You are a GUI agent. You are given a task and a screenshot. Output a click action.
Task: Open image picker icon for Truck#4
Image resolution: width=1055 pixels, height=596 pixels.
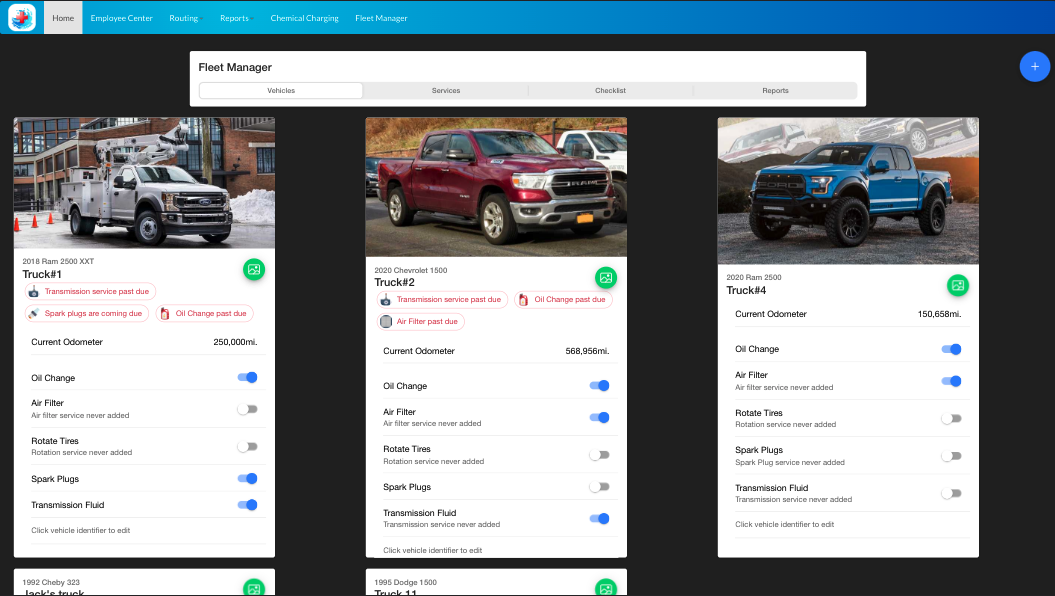click(957, 285)
